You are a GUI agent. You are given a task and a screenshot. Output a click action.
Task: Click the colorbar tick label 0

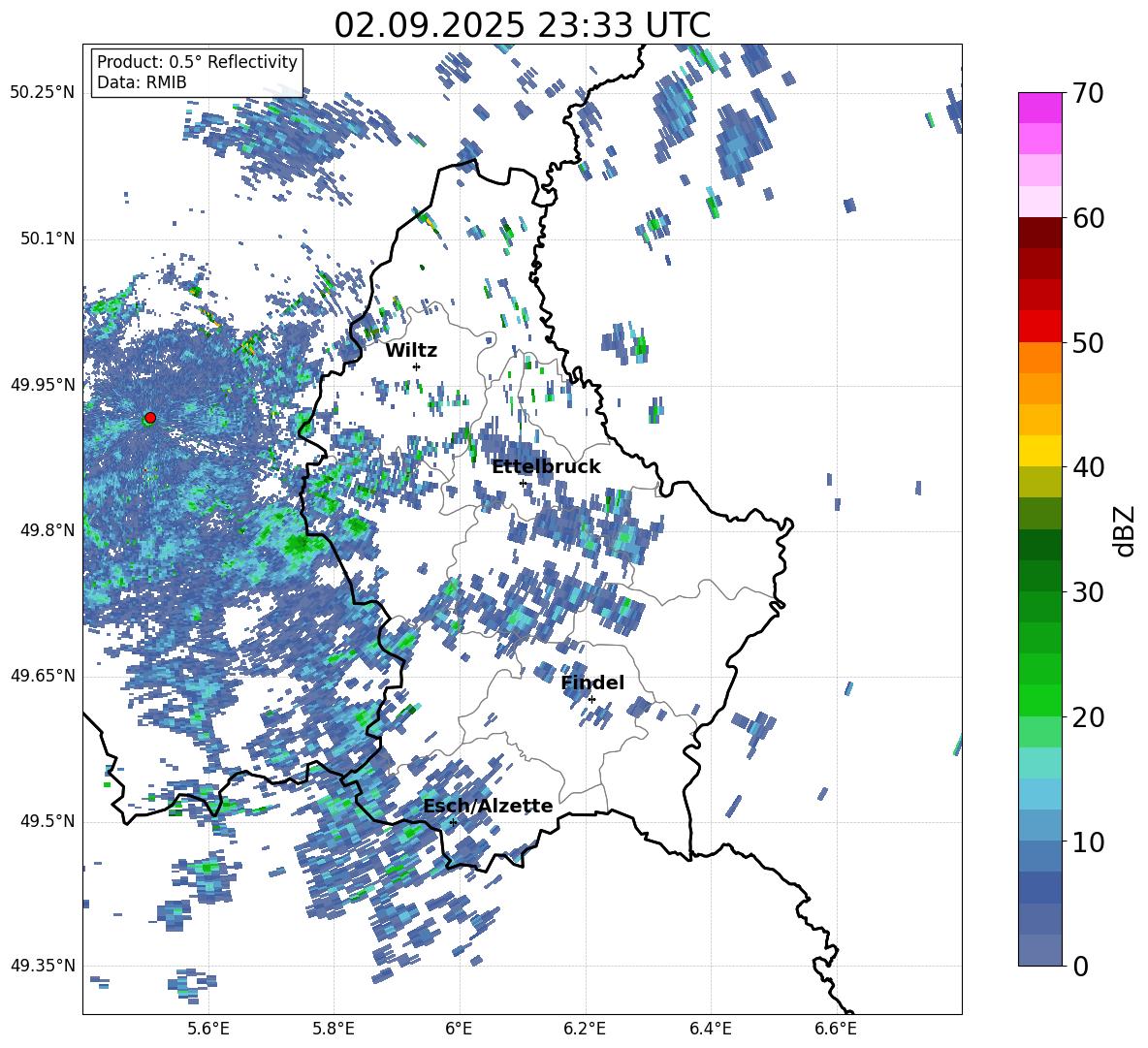[x=1080, y=966]
